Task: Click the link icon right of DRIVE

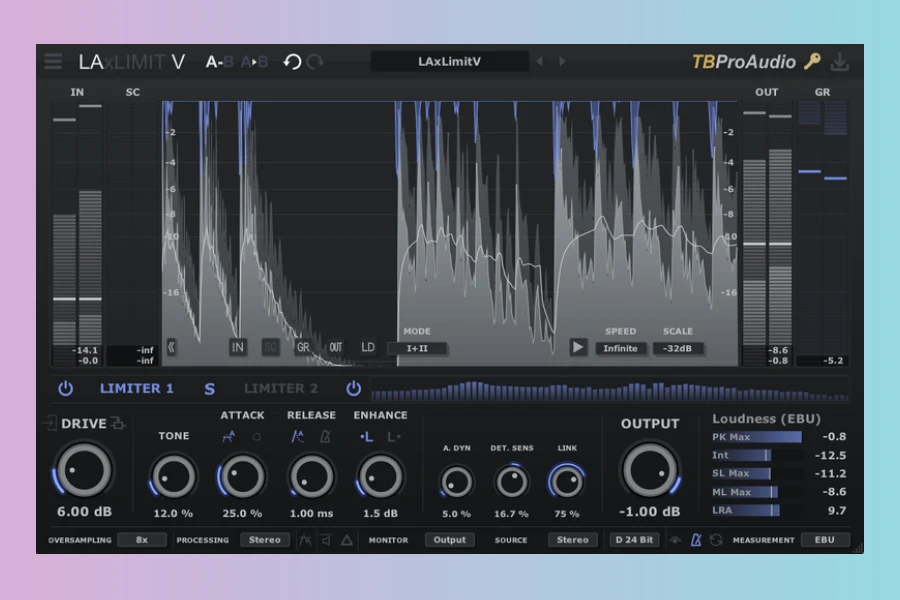Action: (x=118, y=424)
